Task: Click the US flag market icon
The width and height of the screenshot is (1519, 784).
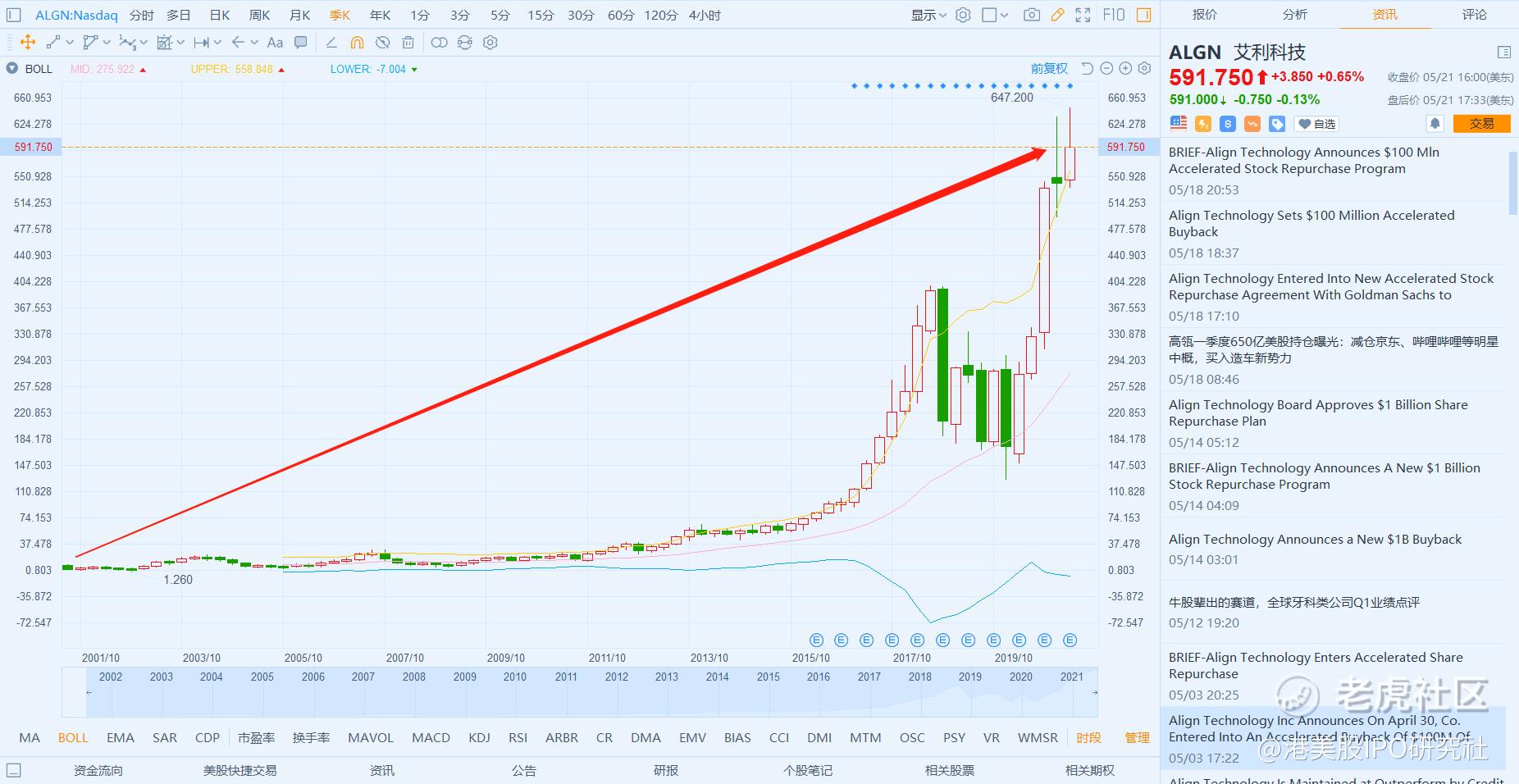Action: coord(1179,124)
